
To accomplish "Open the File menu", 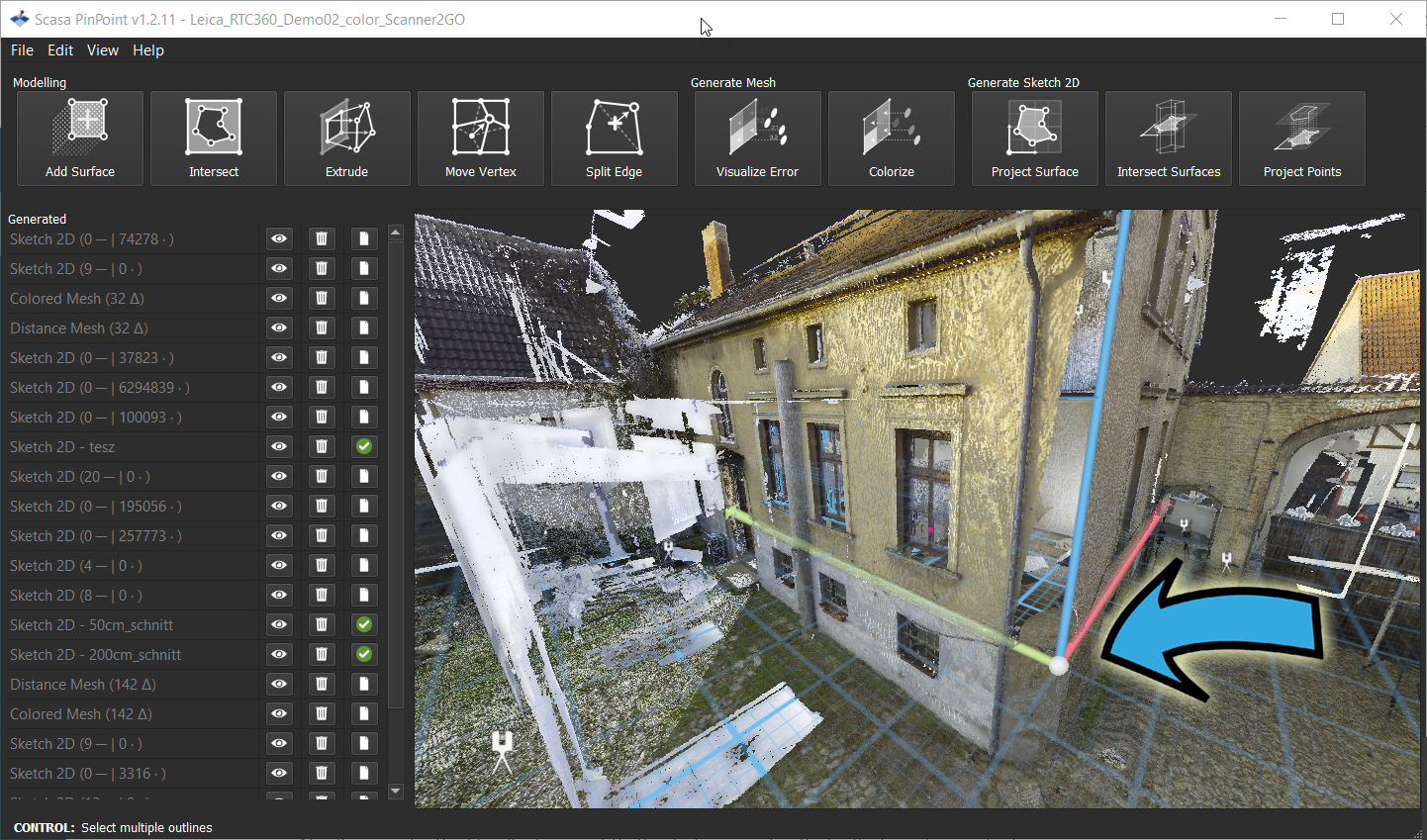I will click(22, 50).
